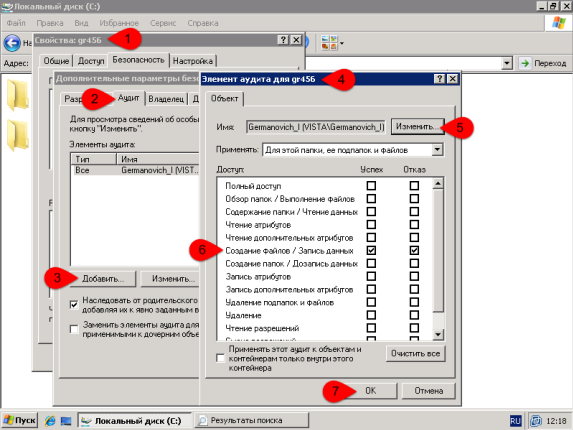Click help button in Свойства: gr456 title bar
This screenshot has width=573, height=430.
(x=283, y=40)
